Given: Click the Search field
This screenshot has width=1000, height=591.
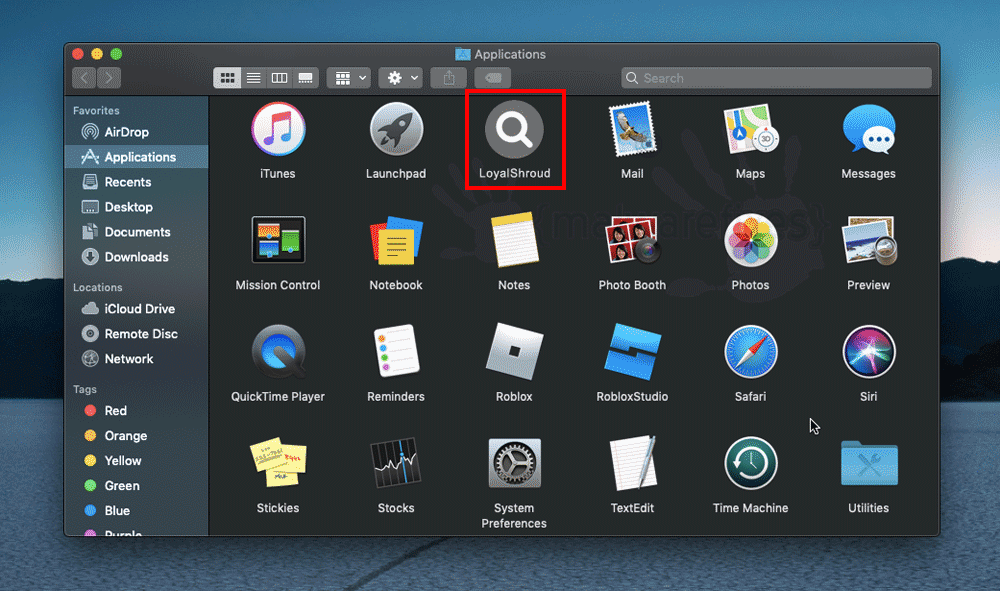Looking at the screenshot, I should [x=776, y=78].
